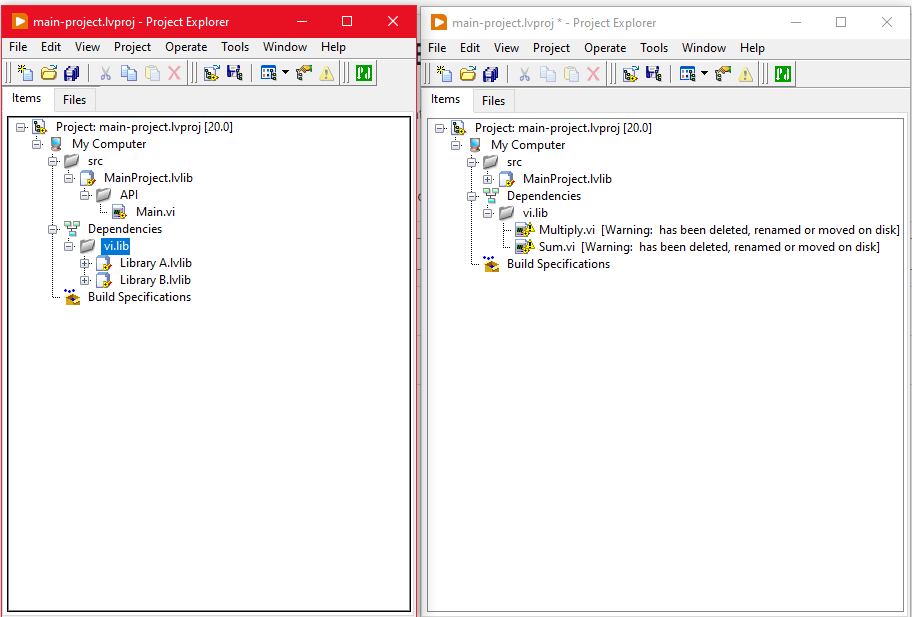912x617 pixels.
Task: Switch to Files tab in left window
Action: tap(74, 100)
